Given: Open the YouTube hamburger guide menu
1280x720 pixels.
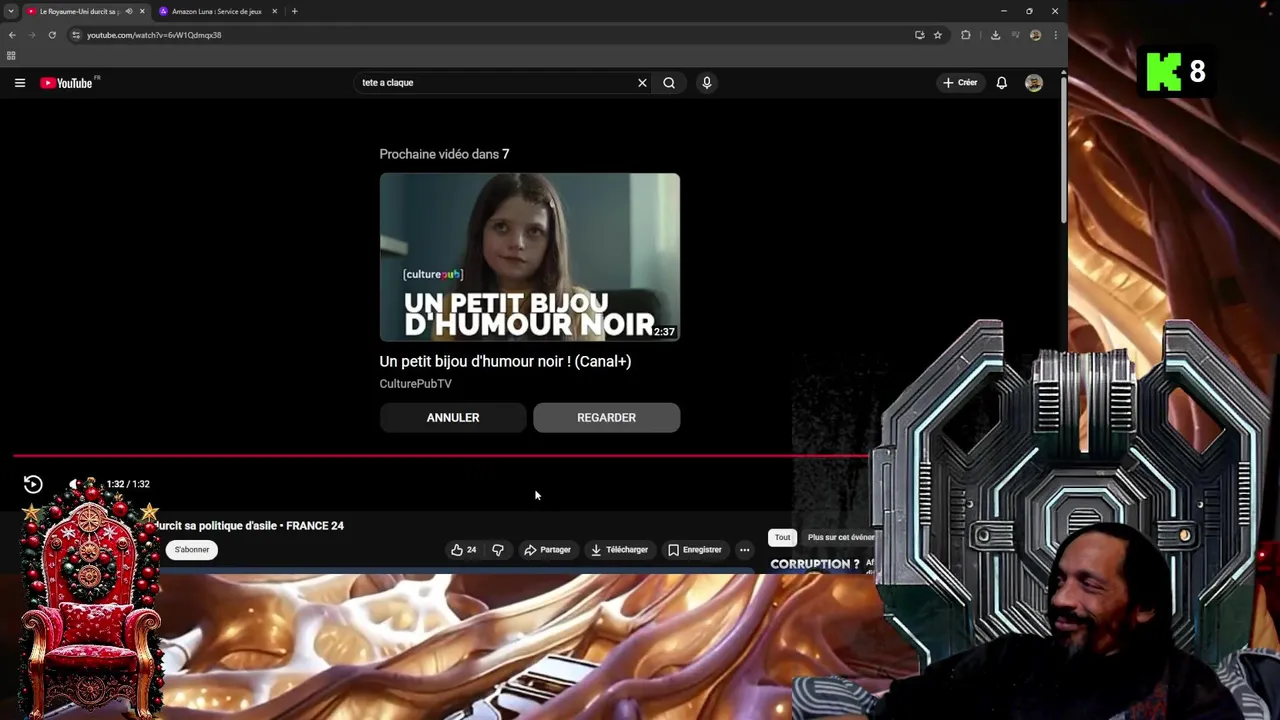Looking at the screenshot, I should 20,83.
